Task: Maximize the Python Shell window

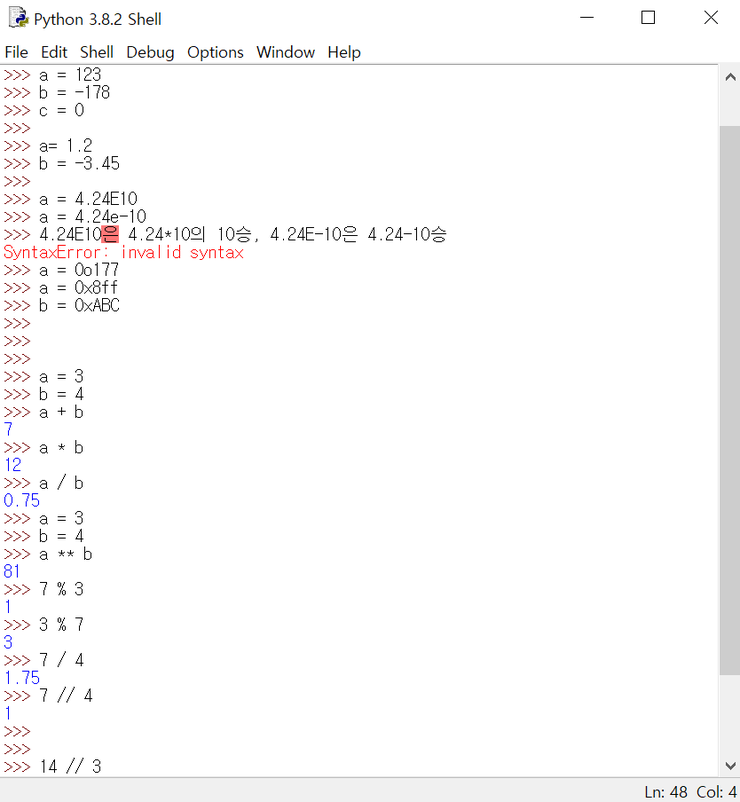Action: (648, 18)
